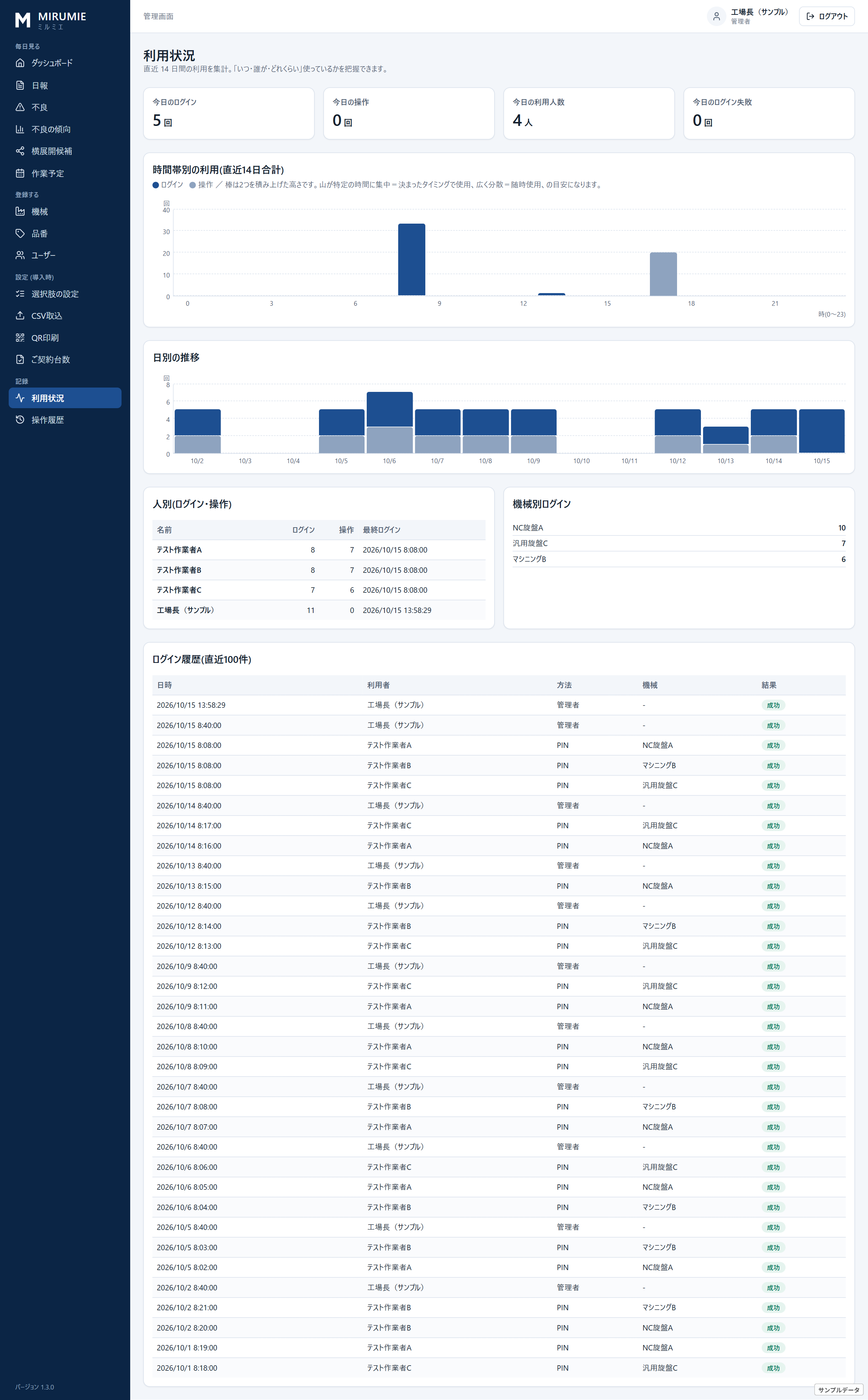The height and width of the screenshot is (1400, 868).
Task: Click the 結果 column header in login history
Action: 769,685
